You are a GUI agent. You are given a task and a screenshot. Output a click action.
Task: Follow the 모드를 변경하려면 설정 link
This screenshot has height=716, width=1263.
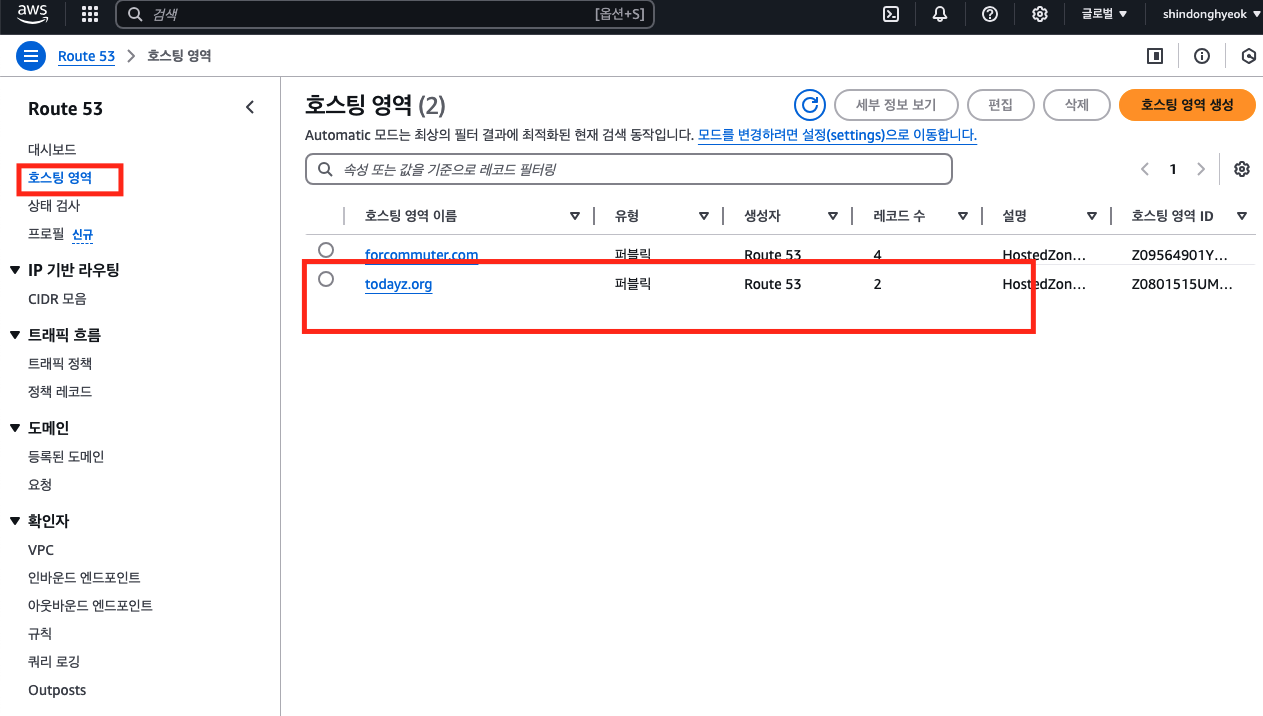click(x=837, y=134)
